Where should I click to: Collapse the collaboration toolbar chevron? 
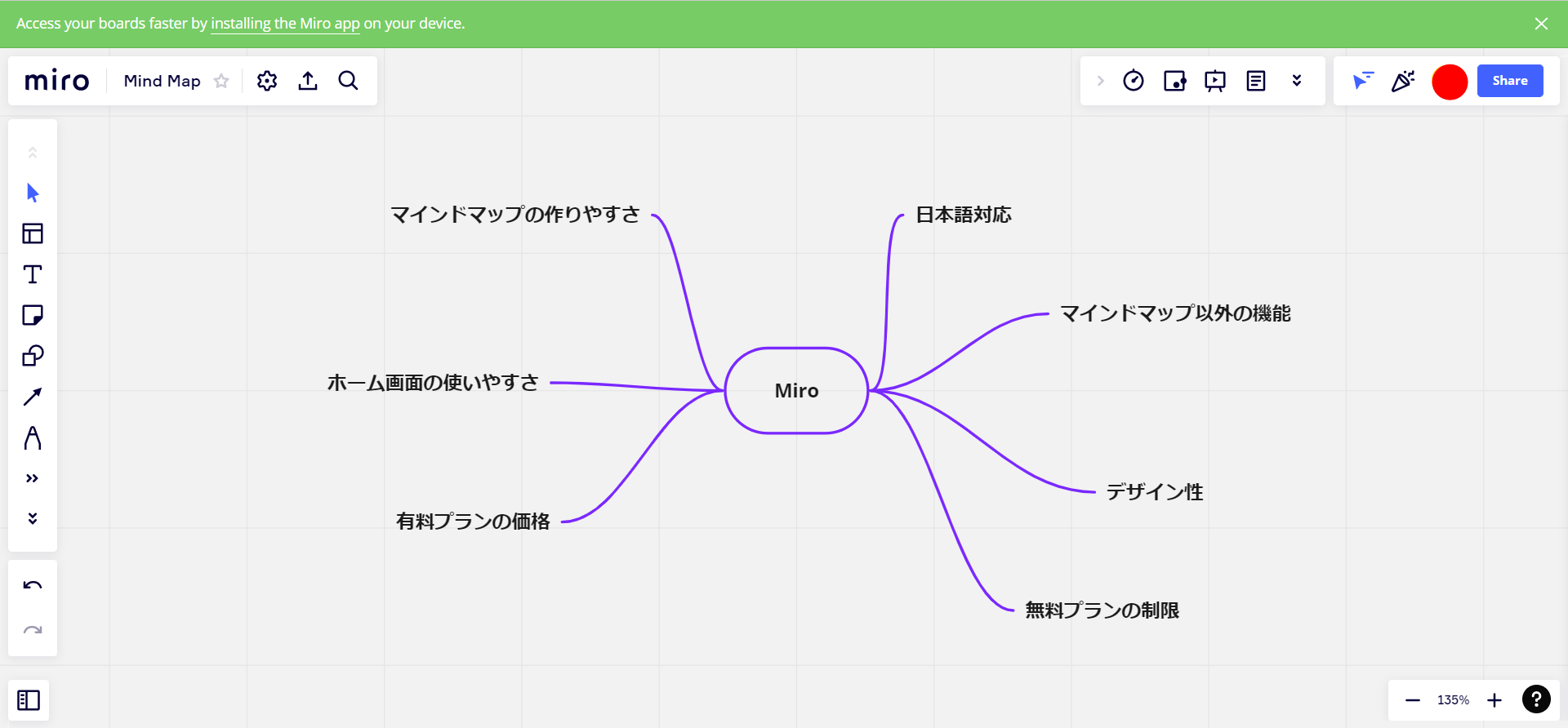1101,81
